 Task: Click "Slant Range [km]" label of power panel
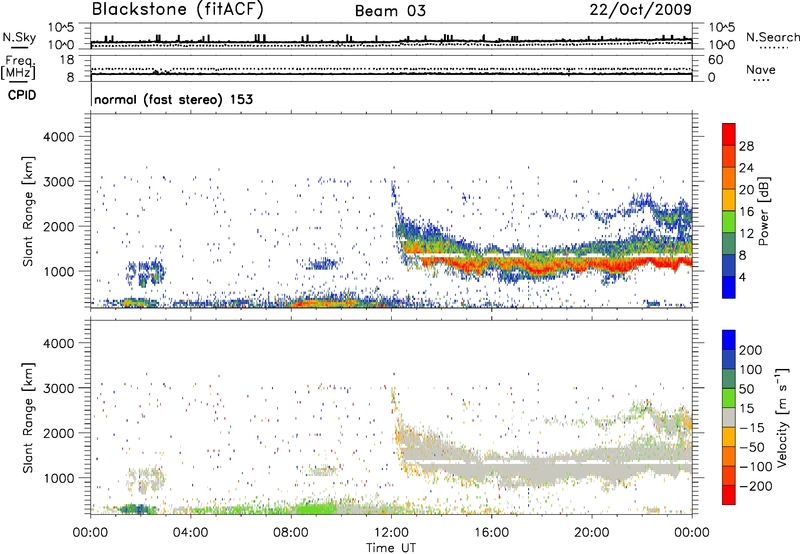28,212
